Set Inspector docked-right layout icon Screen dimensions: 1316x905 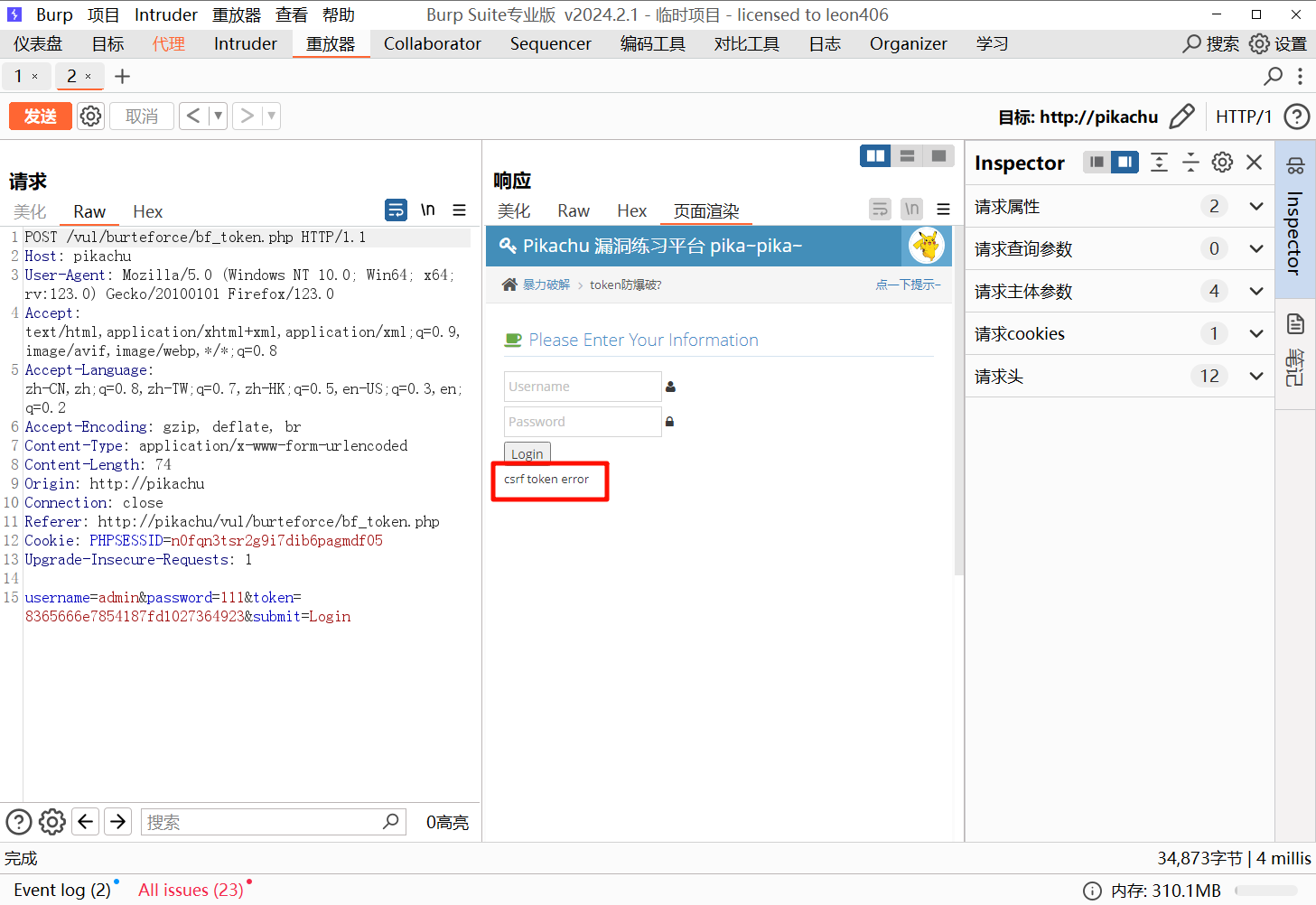[1125, 162]
